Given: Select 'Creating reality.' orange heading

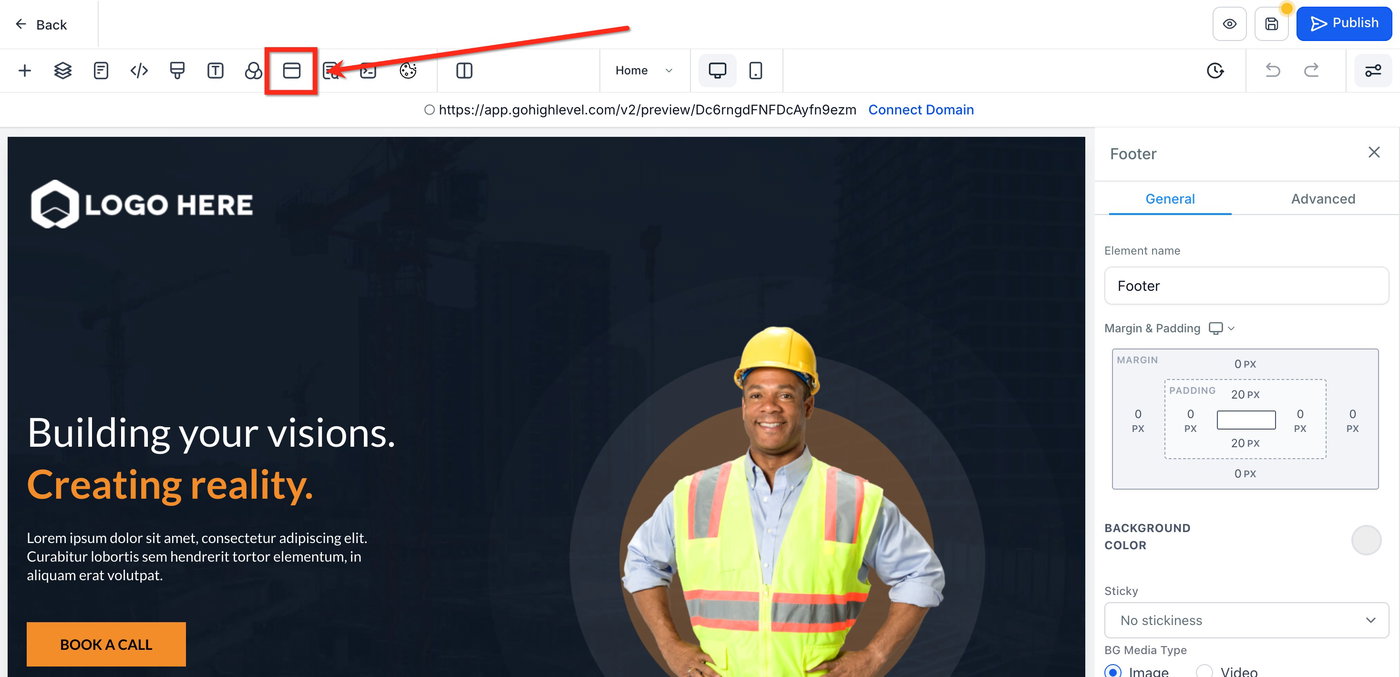Looking at the screenshot, I should [x=170, y=485].
